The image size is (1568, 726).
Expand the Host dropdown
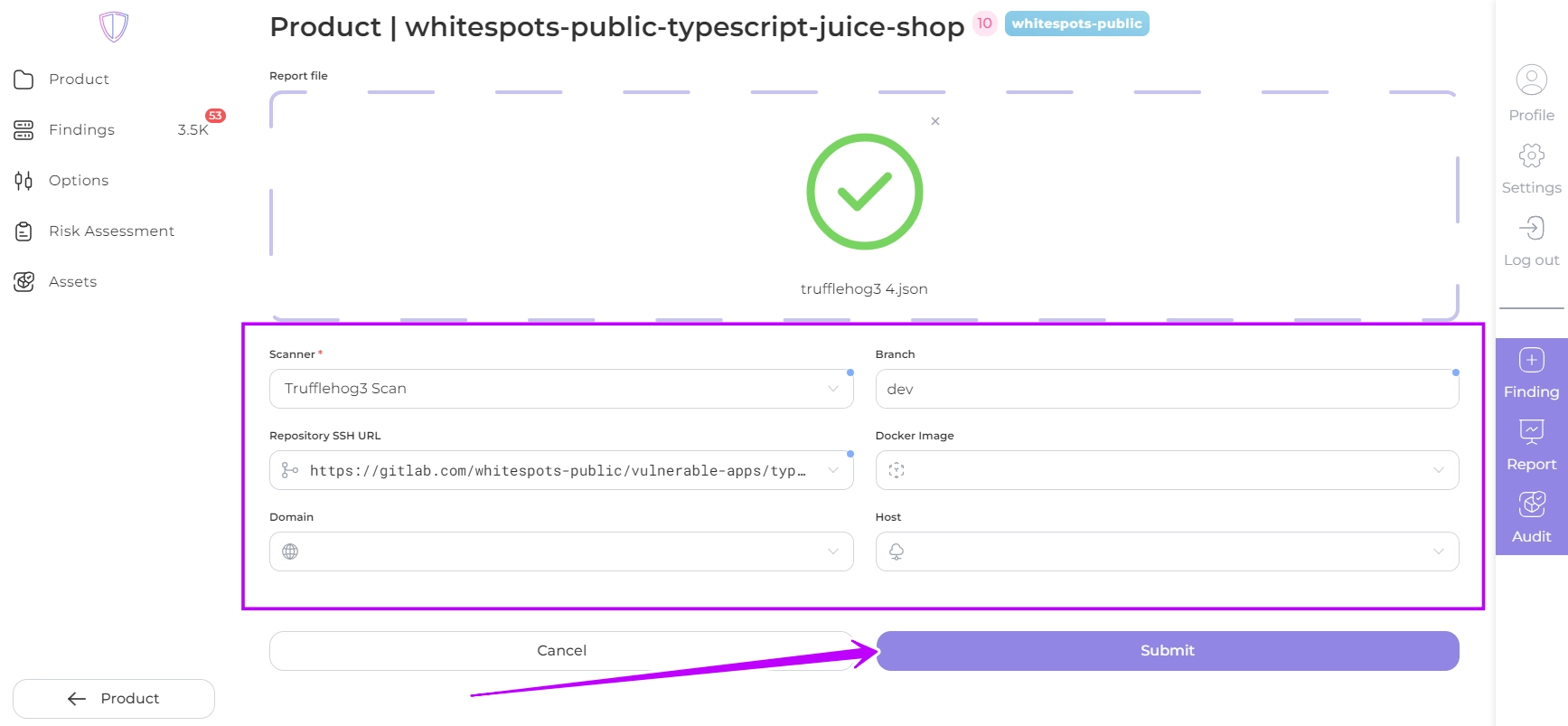[1438, 552]
